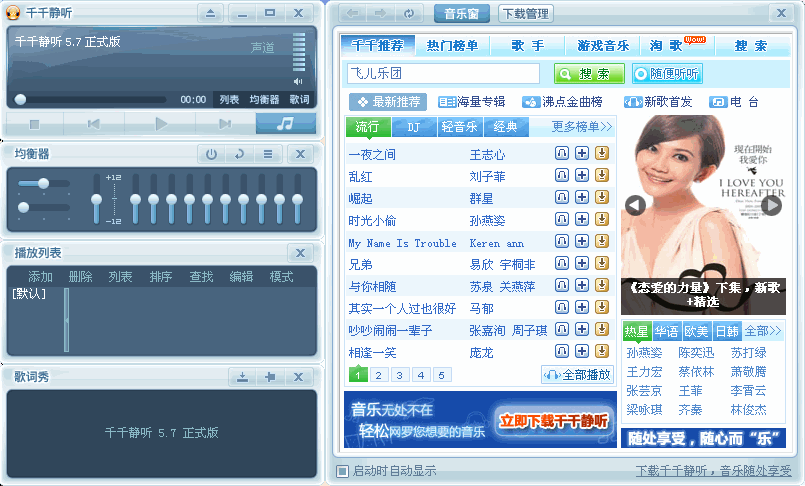Click the search field containing 飞儿乐团

(443, 73)
